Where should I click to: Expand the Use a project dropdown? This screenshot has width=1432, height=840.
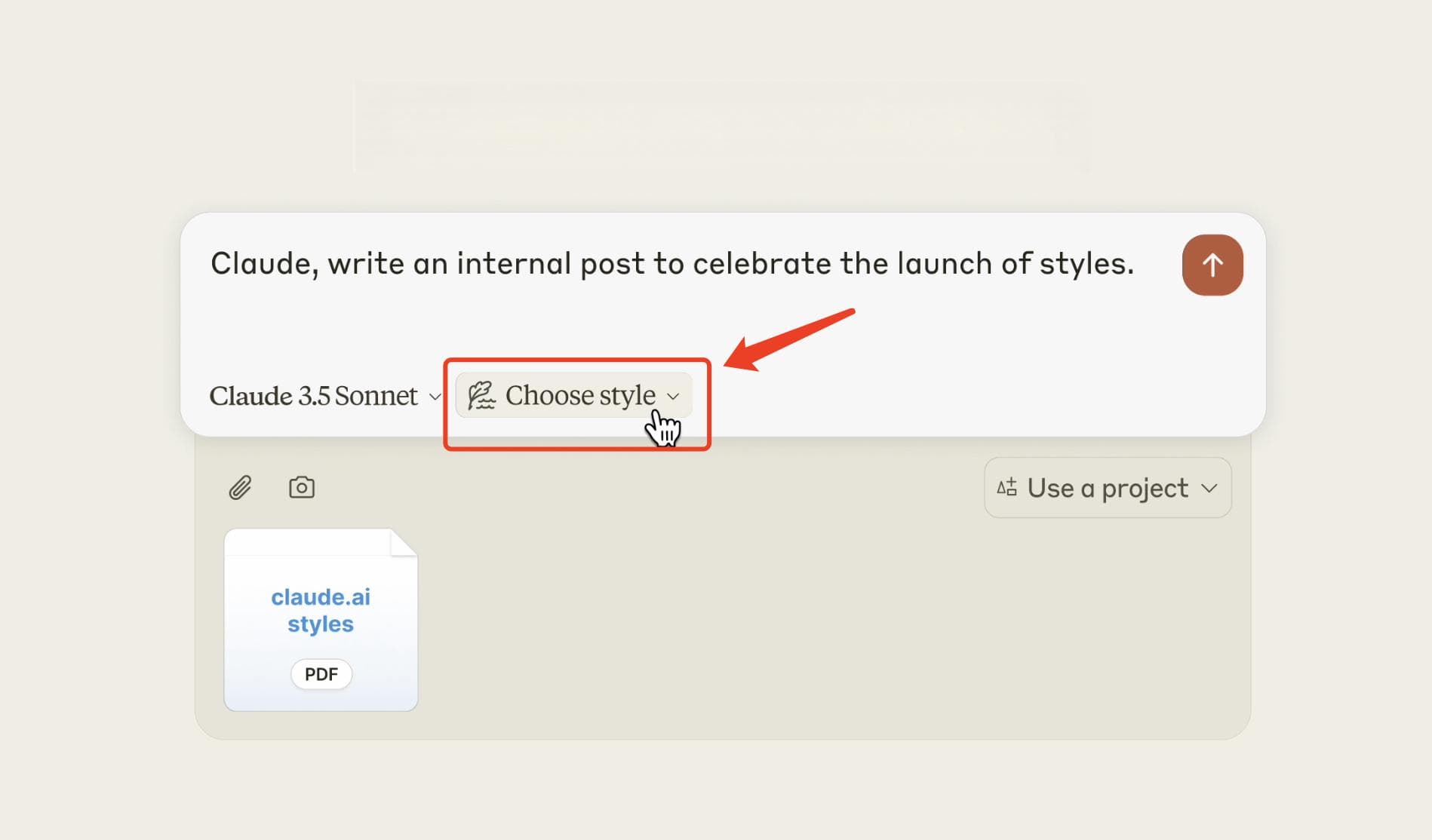1108,488
